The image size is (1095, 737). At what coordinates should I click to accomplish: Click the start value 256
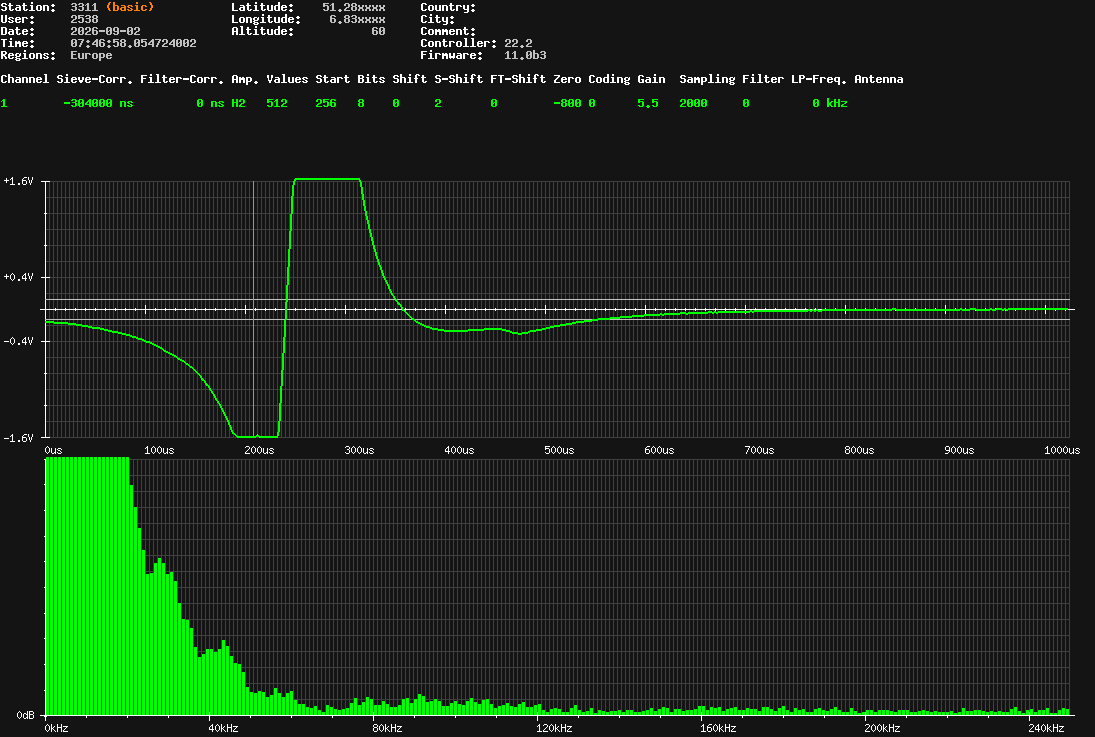tap(325, 103)
